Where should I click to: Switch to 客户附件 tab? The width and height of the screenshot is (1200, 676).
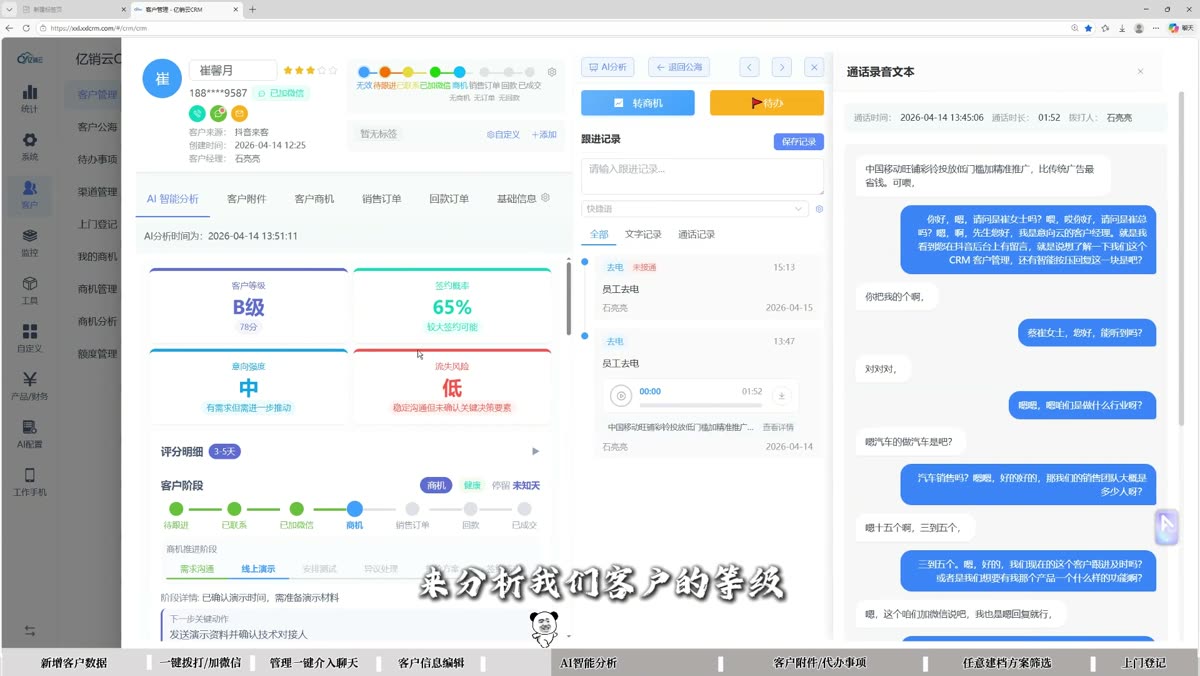coord(247,199)
